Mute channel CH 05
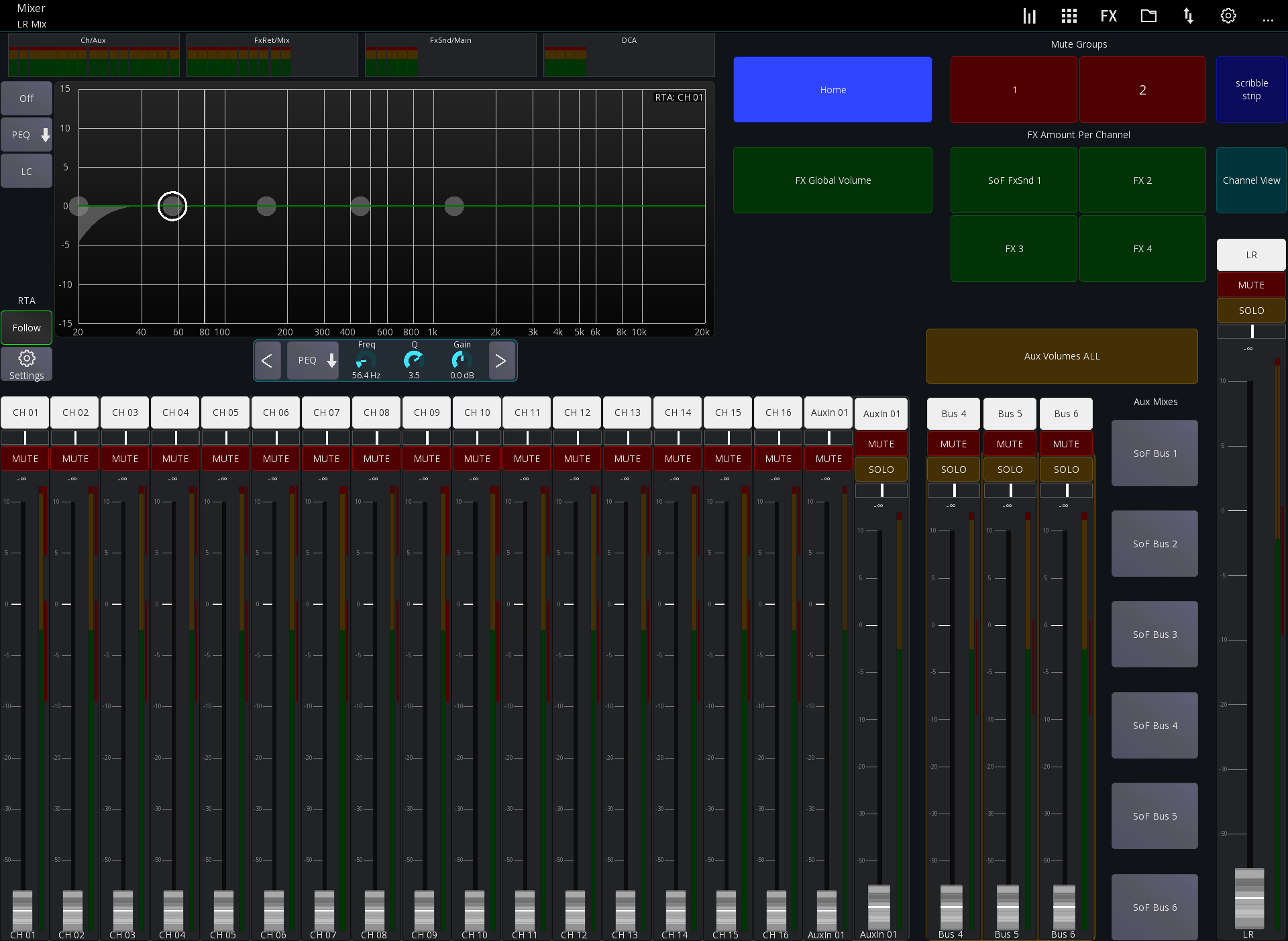The image size is (1288, 941). [225, 458]
